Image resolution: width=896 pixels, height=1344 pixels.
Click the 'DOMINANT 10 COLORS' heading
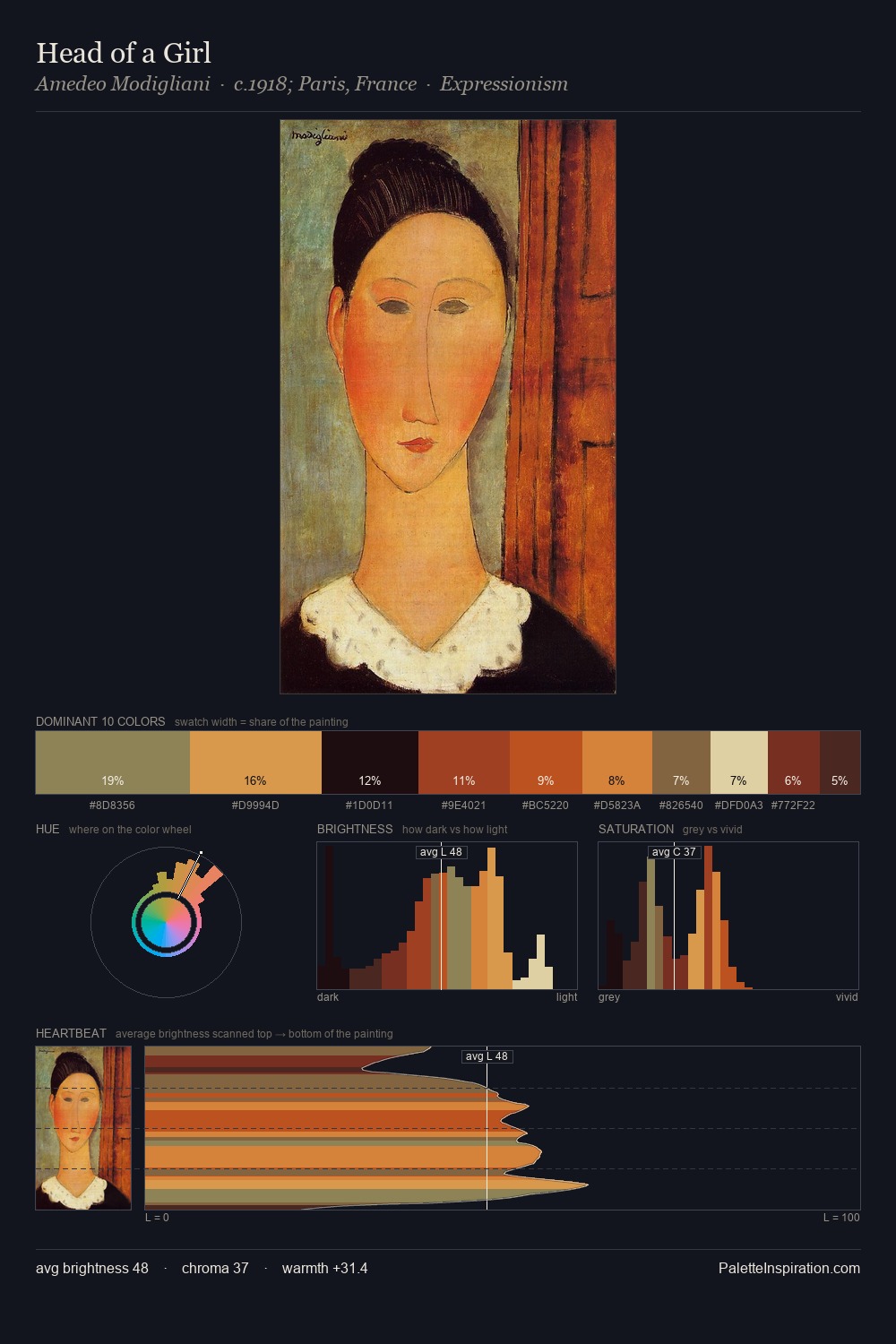point(100,721)
